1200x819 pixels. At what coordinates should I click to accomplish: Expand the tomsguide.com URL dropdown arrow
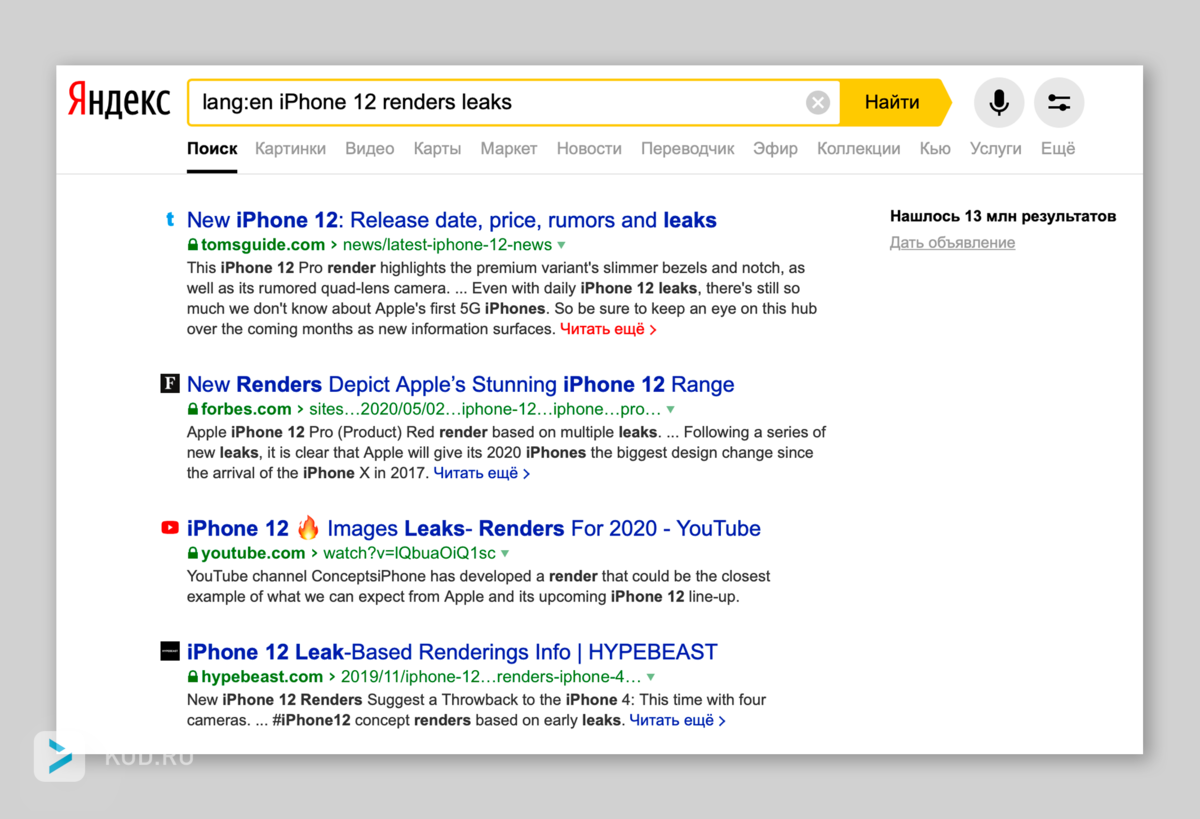coord(561,245)
